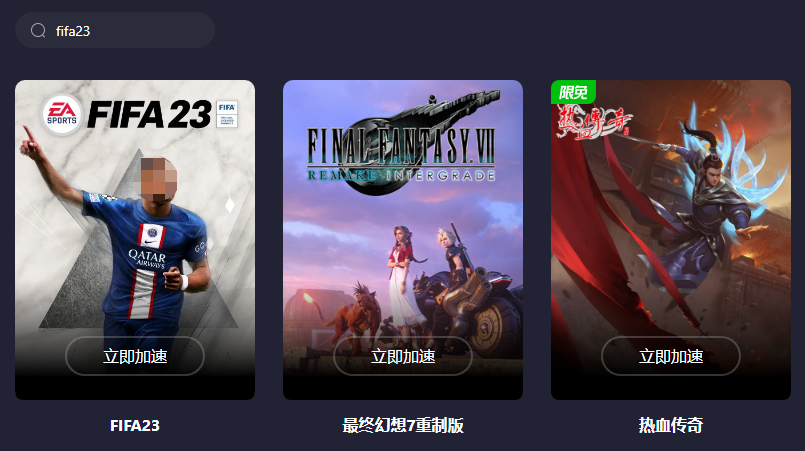Click the FIFA 23 logo text on cover
Screen dimensions: 805x451
tap(149, 114)
